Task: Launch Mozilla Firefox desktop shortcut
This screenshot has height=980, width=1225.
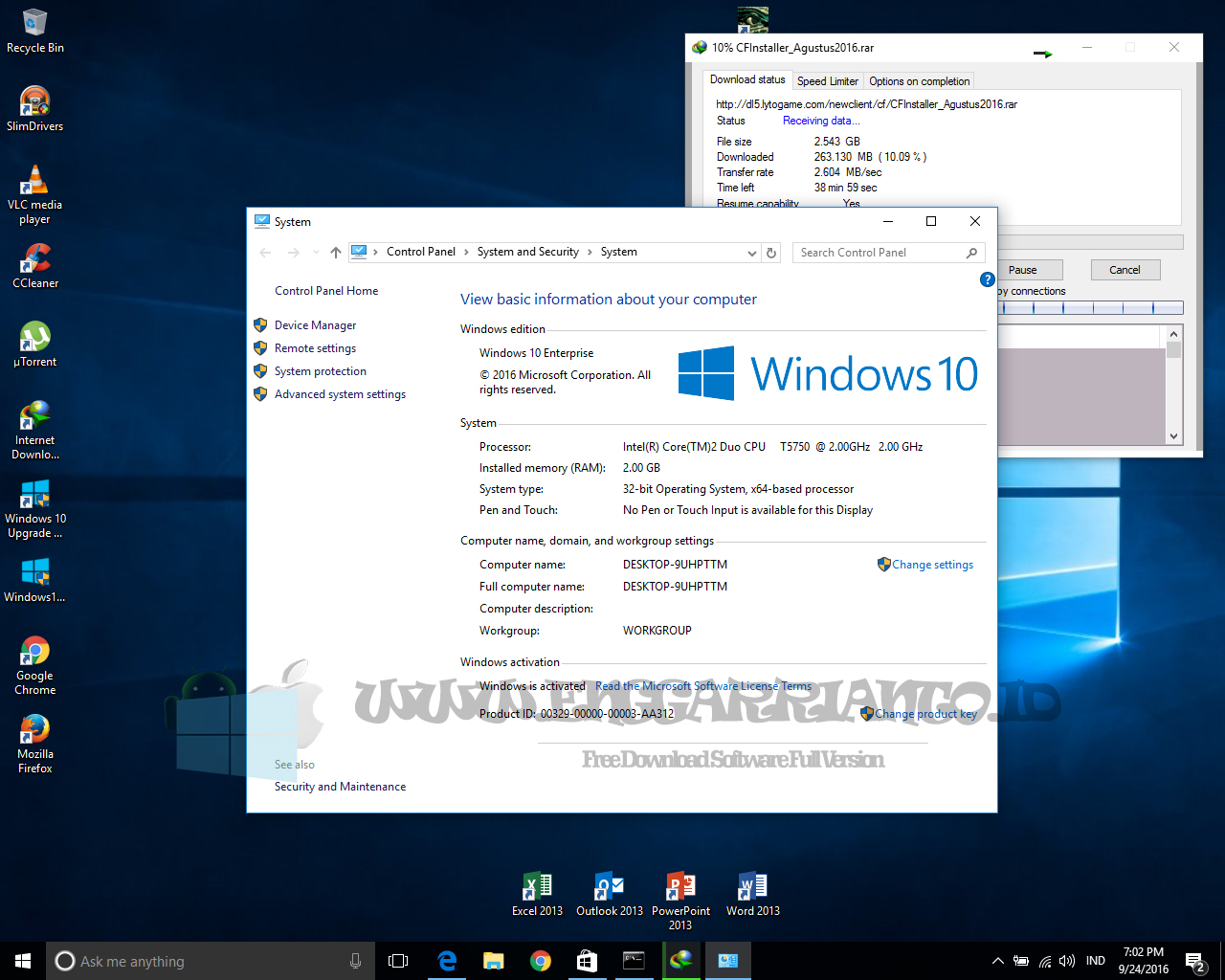Action: pos(34,744)
